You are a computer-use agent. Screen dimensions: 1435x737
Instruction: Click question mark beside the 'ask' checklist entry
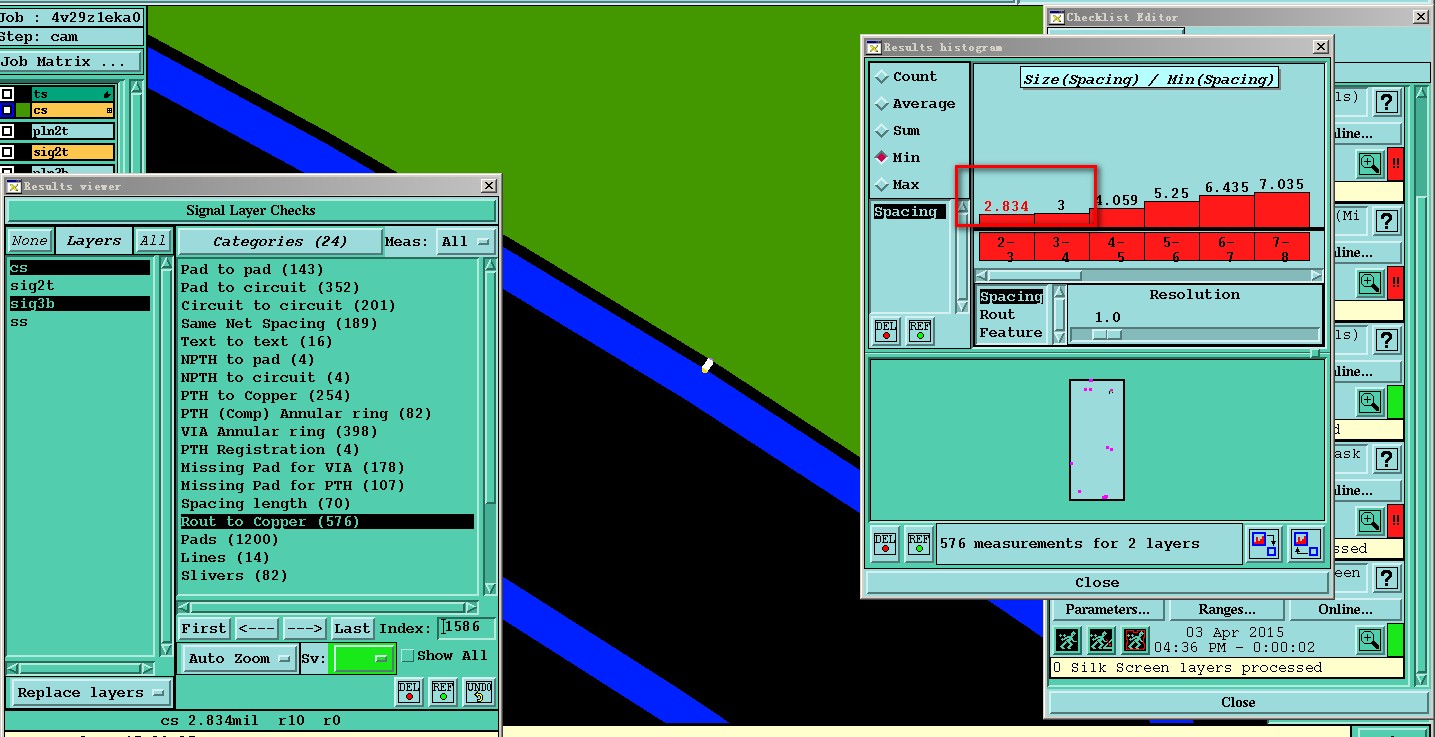(x=1386, y=459)
